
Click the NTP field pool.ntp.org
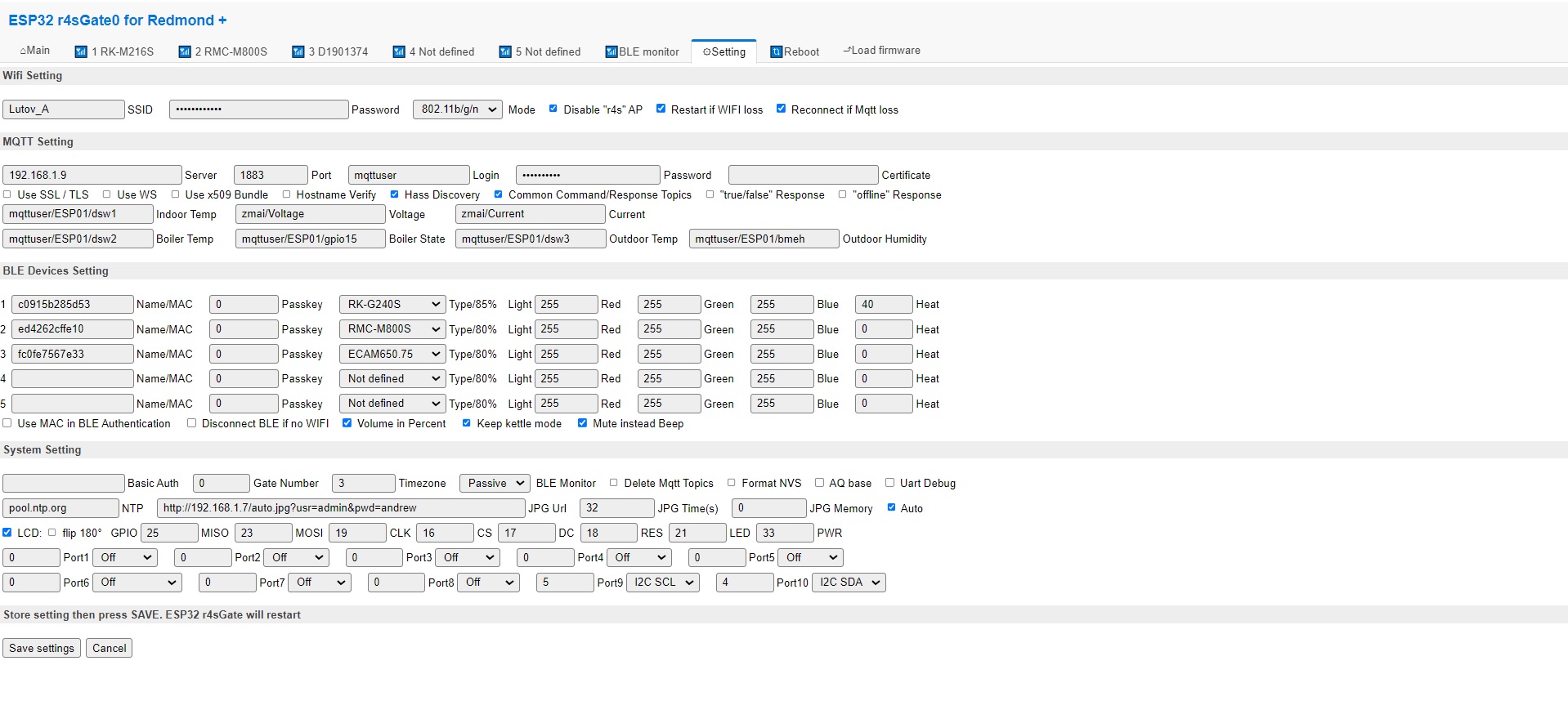(60, 508)
